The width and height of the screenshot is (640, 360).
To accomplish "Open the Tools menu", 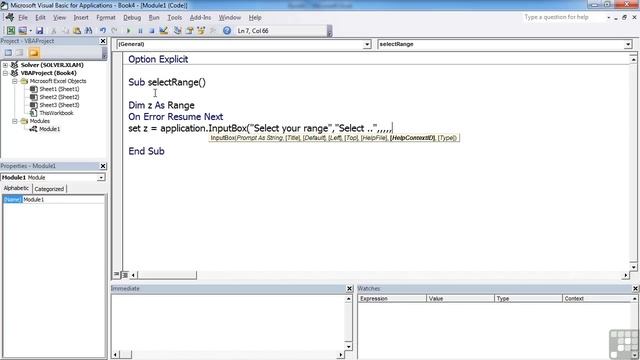I will (x=175, y=18).
